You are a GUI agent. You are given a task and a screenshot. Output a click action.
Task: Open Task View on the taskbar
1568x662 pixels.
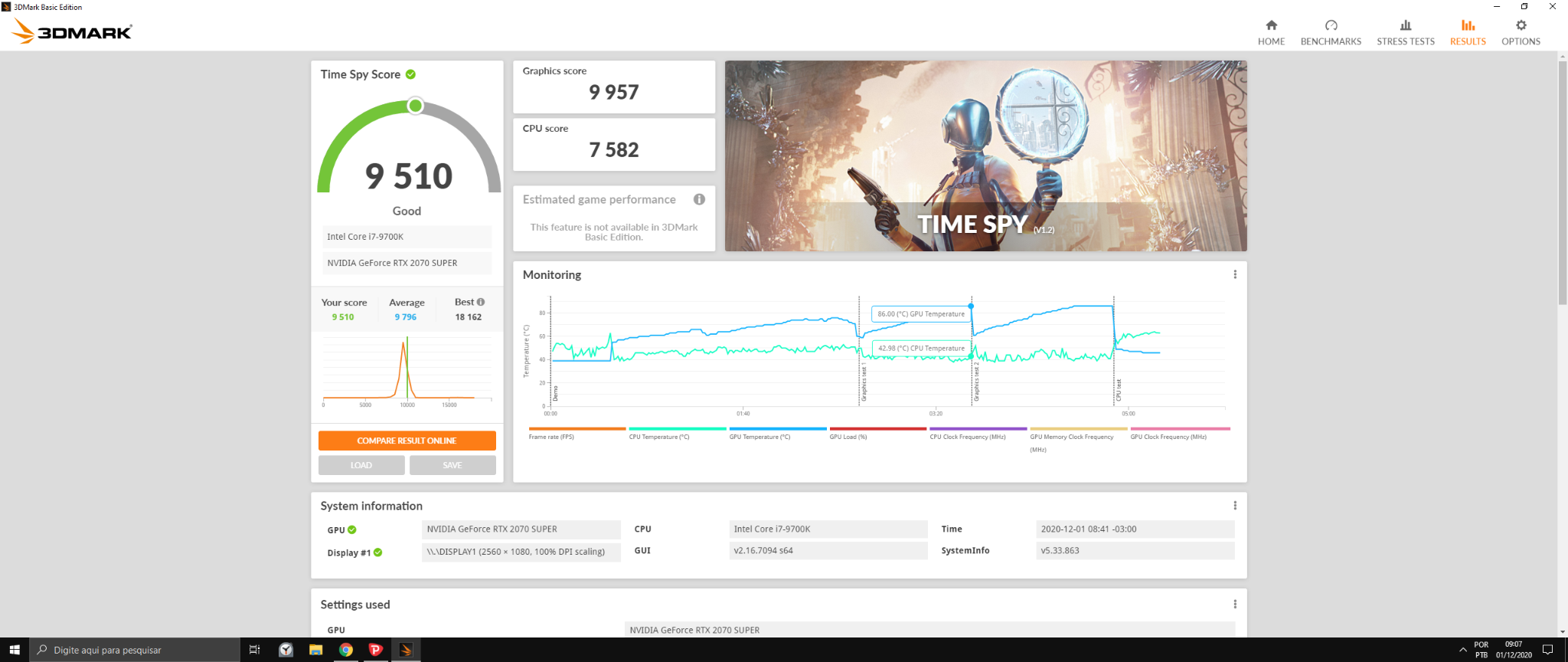(x=255, y=650)
